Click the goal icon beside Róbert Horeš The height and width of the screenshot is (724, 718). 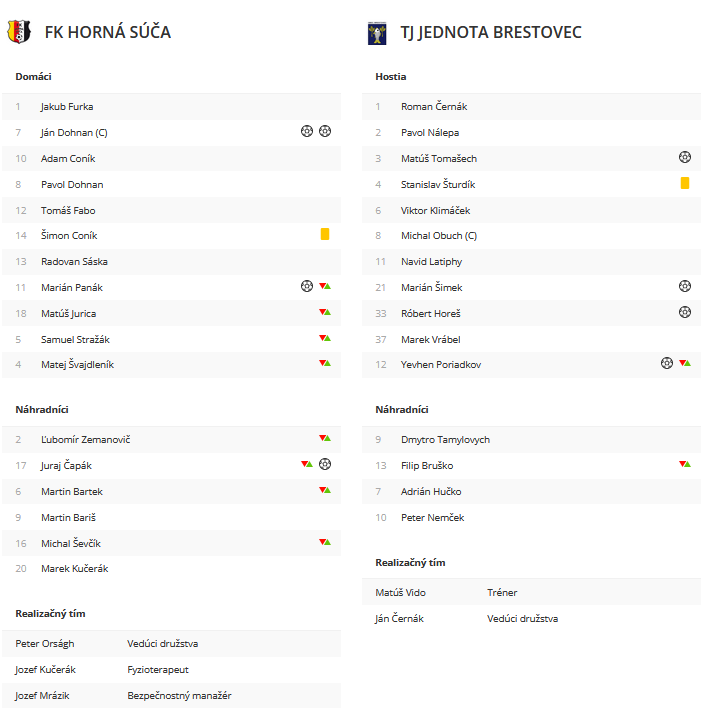pyautogui.click(x=684, y=312)
